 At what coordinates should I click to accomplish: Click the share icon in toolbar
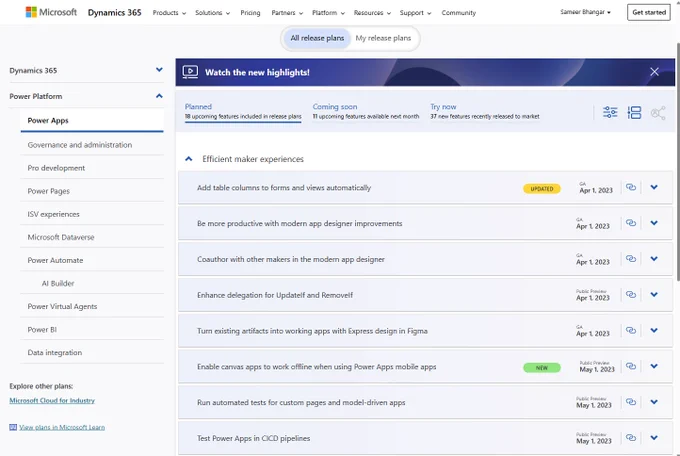coord(658,113)
